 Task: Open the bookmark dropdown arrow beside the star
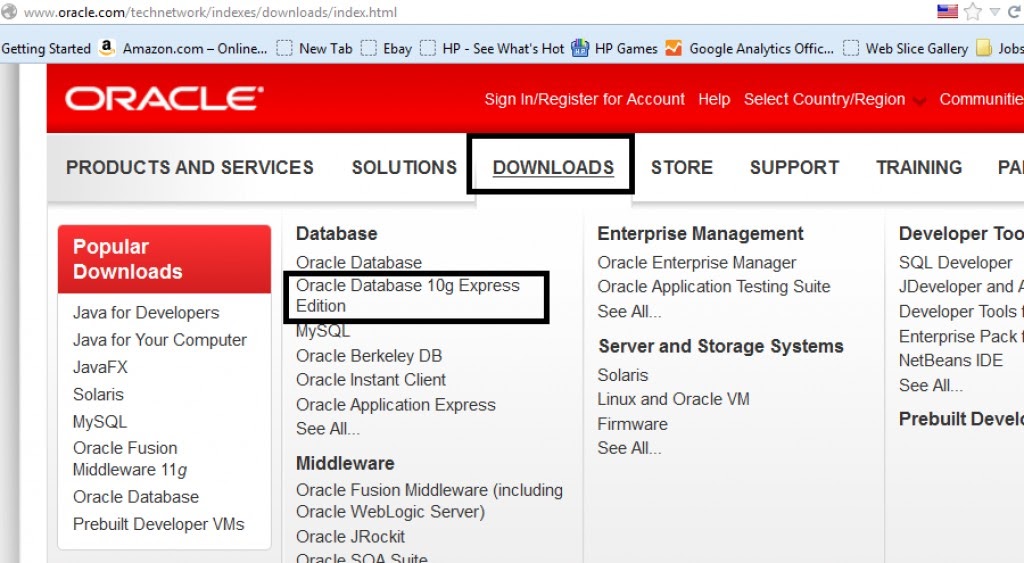pyautogui.click(x=995, y=12)
